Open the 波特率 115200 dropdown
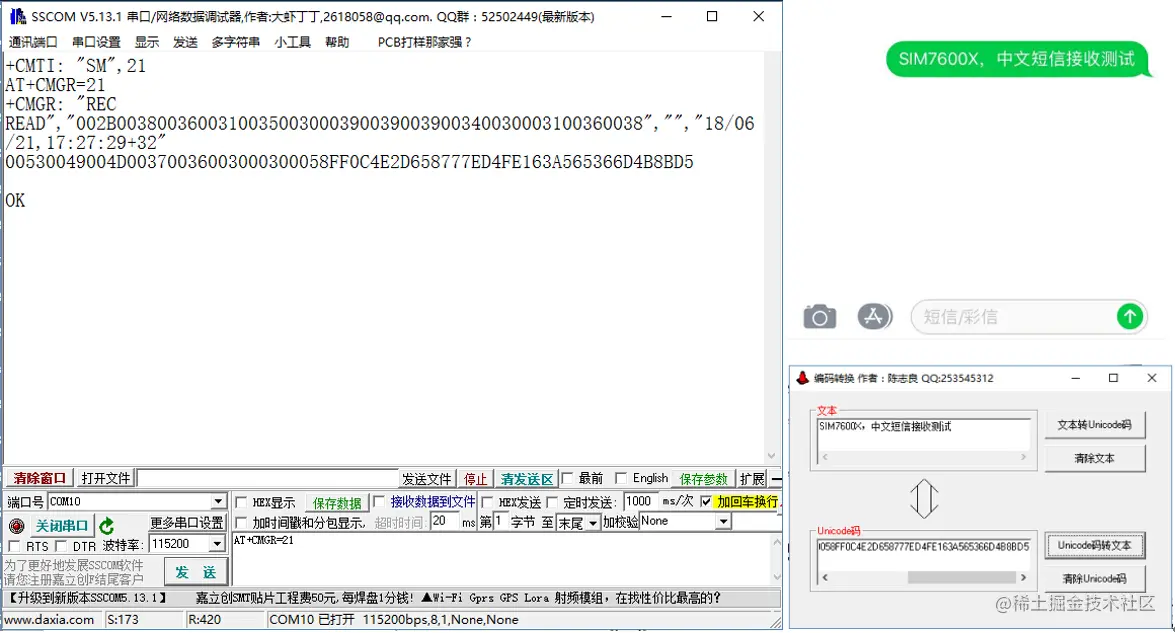Image resolution: width=1175 pixels, height=633 pixels. [217, 544]
